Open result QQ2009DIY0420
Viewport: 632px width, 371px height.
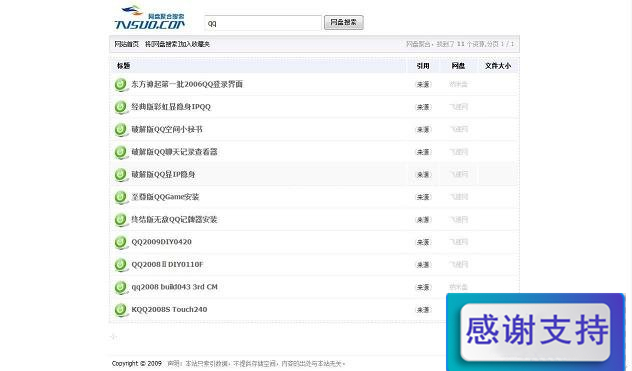click(x=162, y=242)
